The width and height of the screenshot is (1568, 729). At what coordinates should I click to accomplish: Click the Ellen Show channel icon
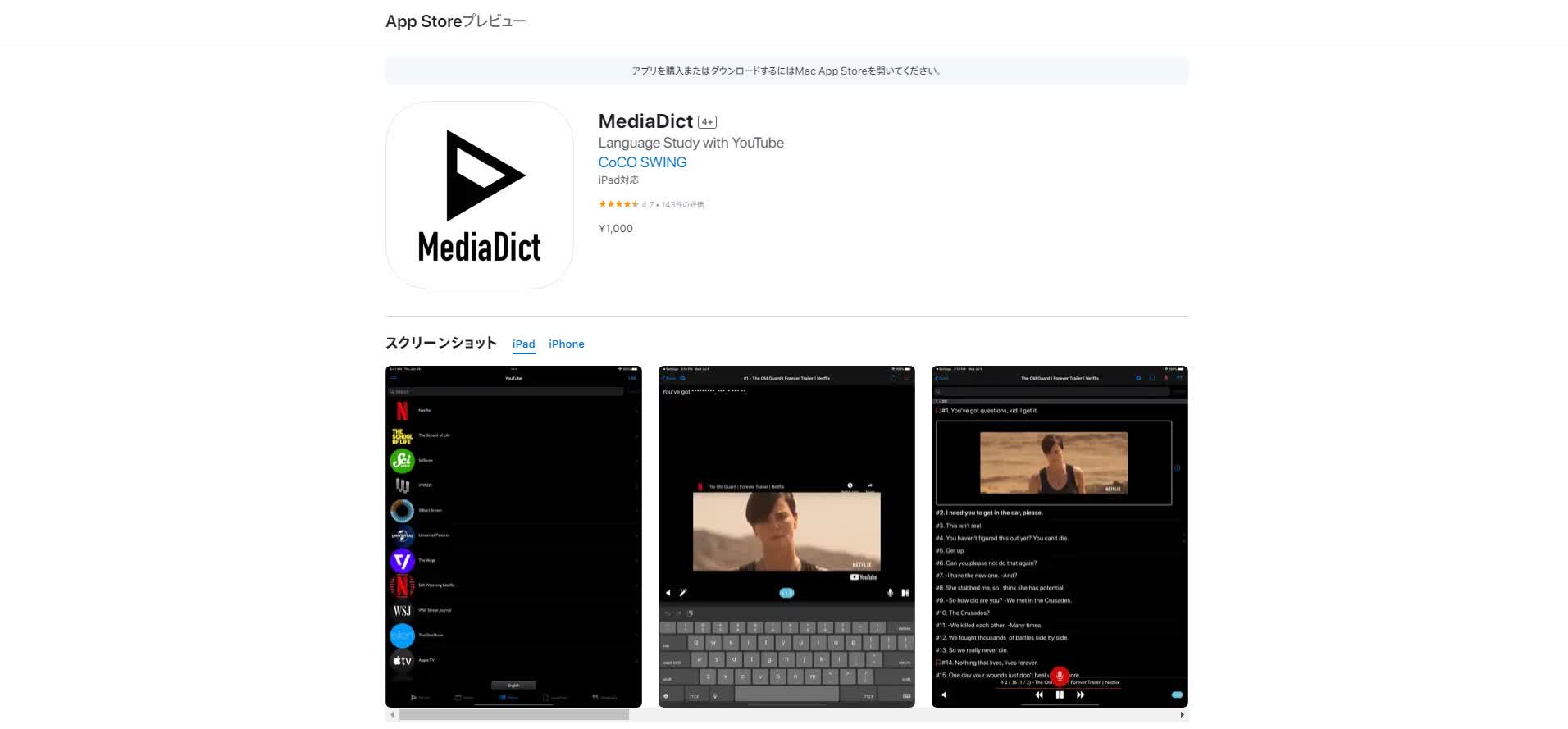tap(402, 636)
